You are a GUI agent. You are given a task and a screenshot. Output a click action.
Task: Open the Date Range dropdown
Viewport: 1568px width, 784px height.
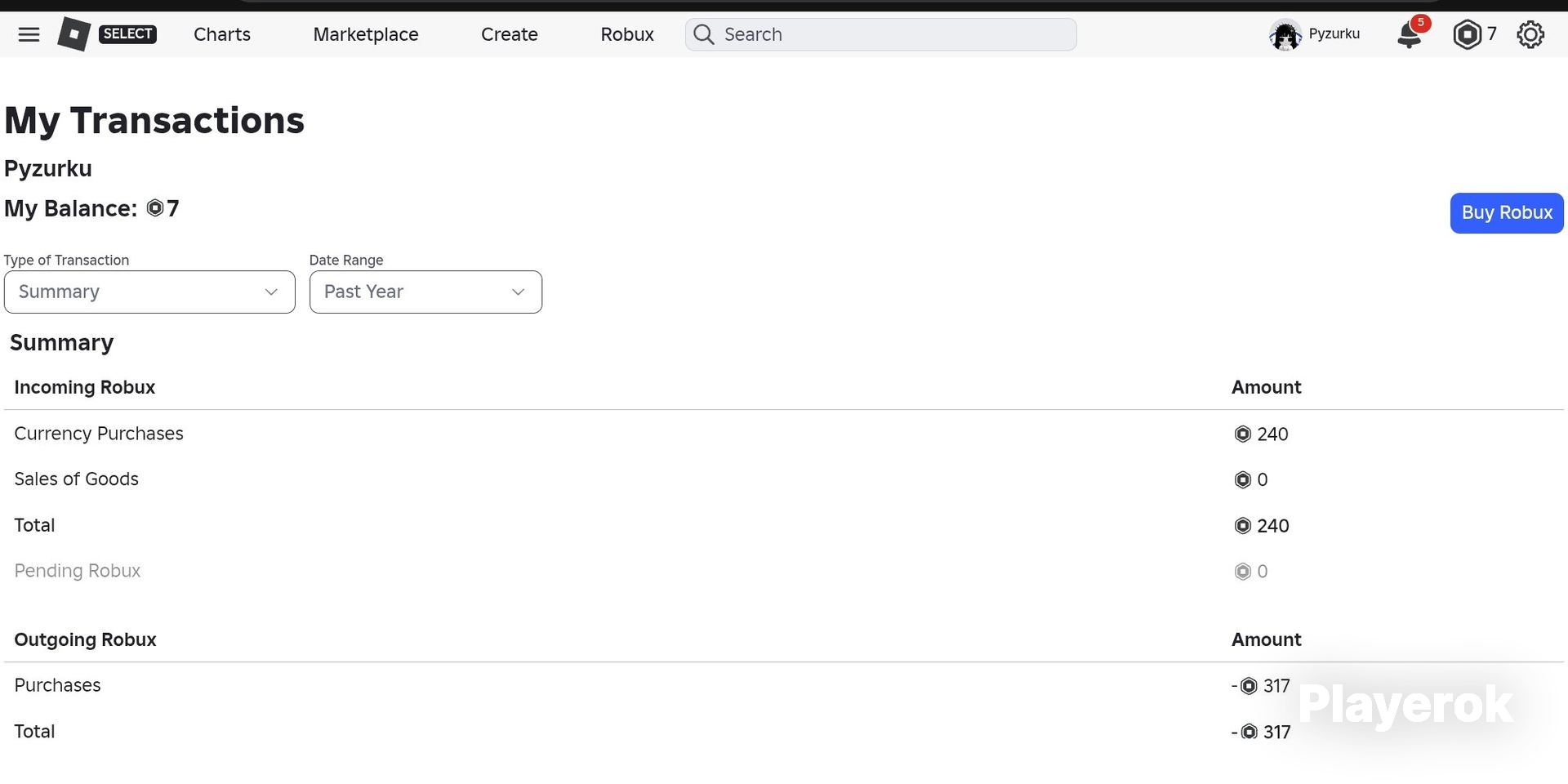tap(425, 292)
